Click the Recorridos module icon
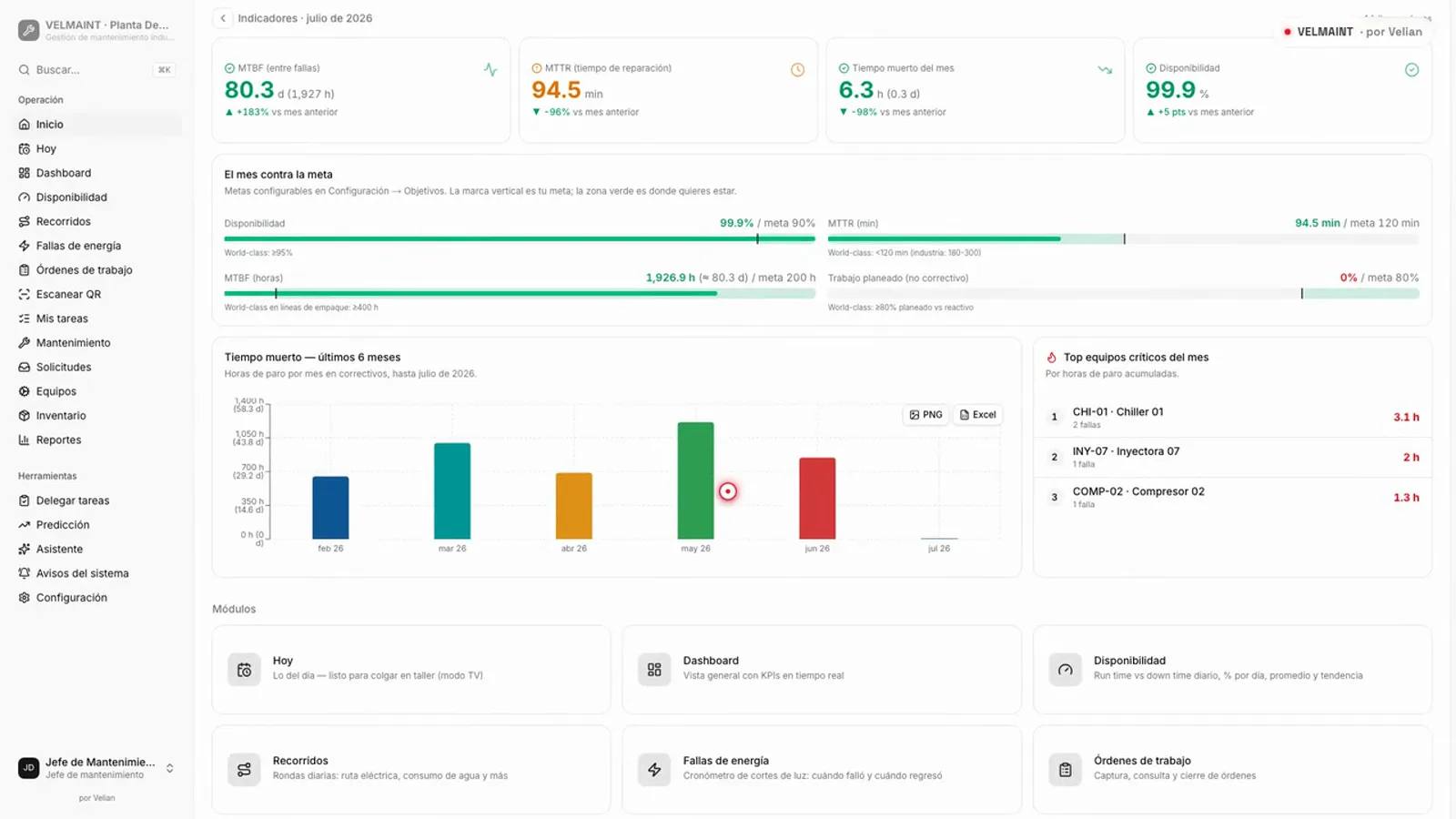Image resolution: width=1456 pixels, height=819 pixels. click(x=244, y=769)
